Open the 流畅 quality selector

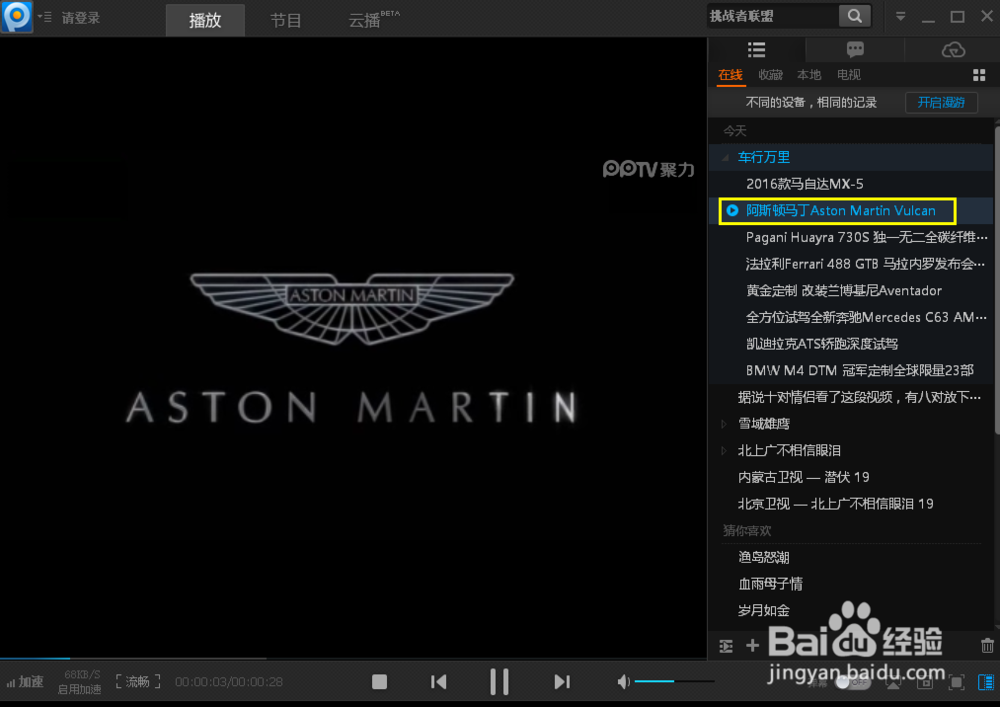[x=137, y=682]
